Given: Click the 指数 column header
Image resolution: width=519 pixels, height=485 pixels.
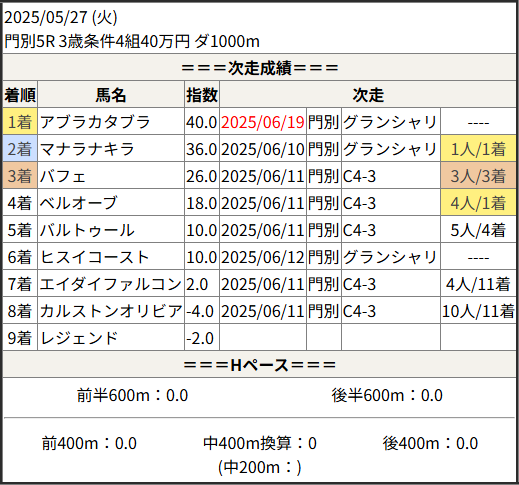Looking at the screenshot, I should click(202, 95).
